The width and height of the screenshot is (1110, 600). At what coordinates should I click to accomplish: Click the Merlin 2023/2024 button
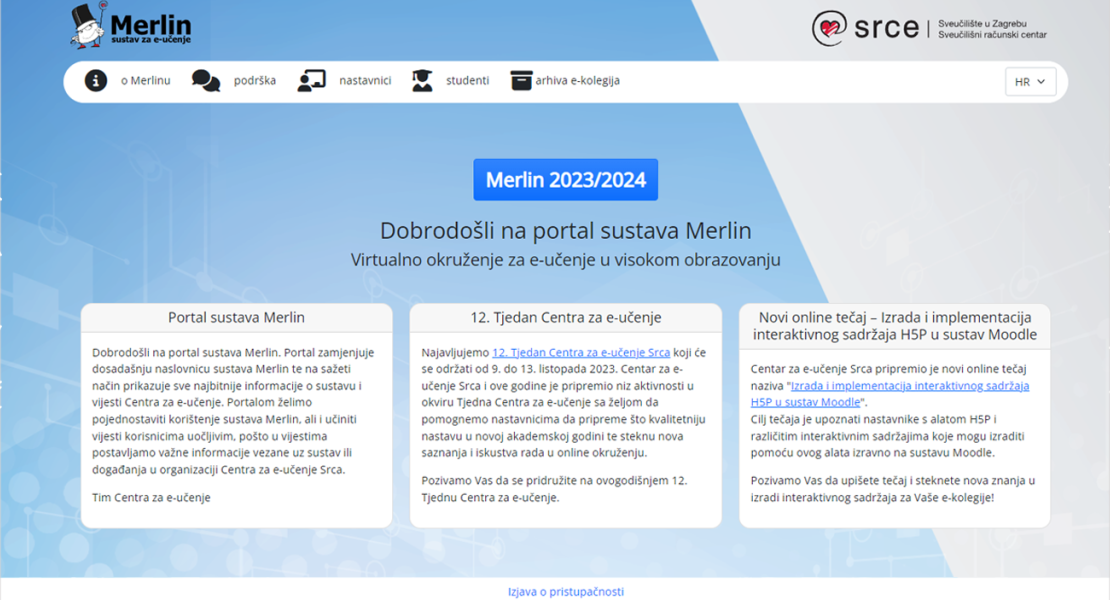[x=566, y=180]
